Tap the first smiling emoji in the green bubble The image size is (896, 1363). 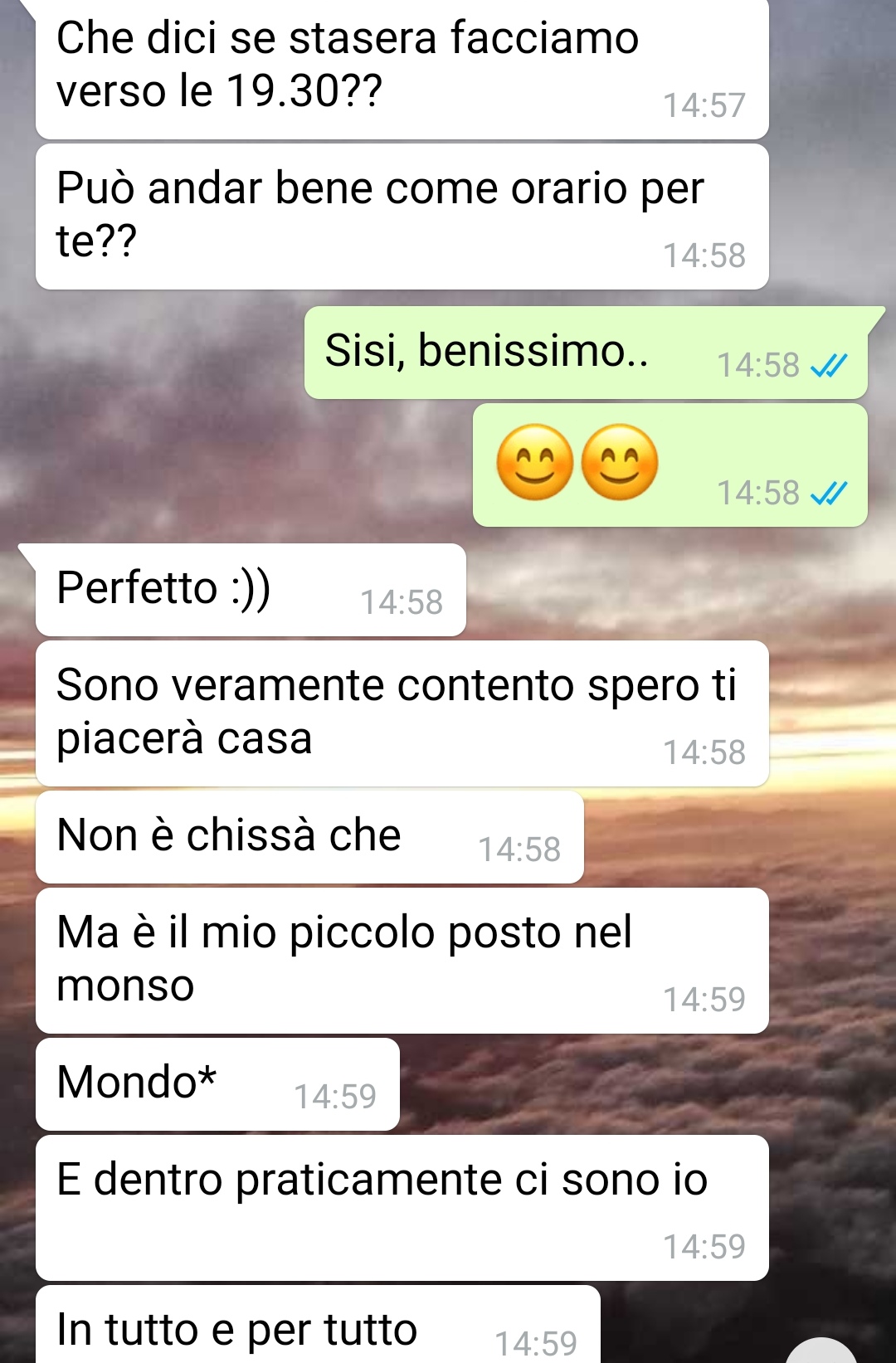tap(534, 462)
